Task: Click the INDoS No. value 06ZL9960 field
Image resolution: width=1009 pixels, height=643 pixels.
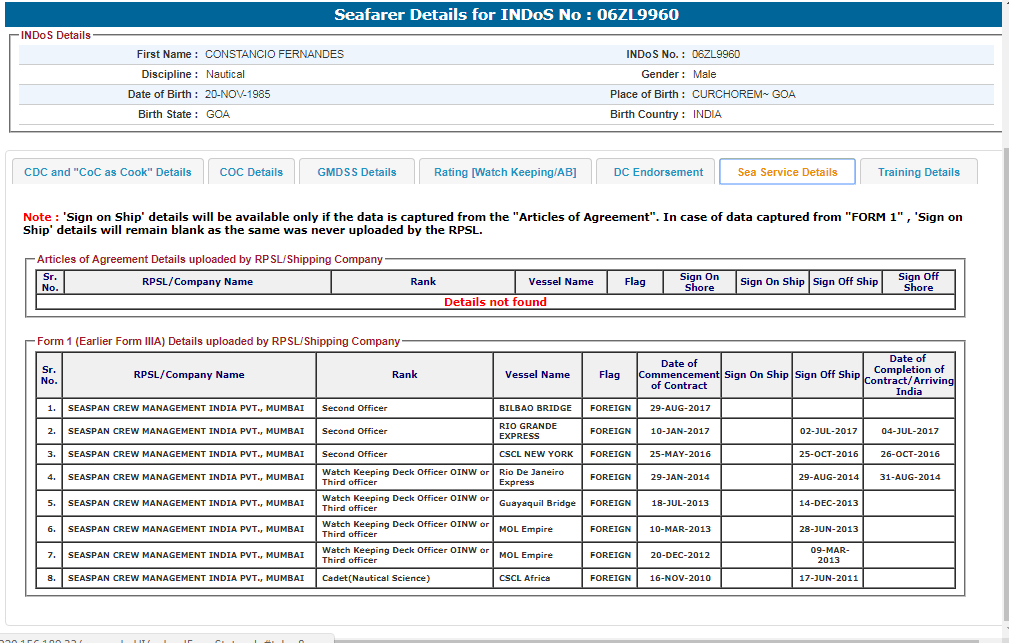Action: point(716,55)
